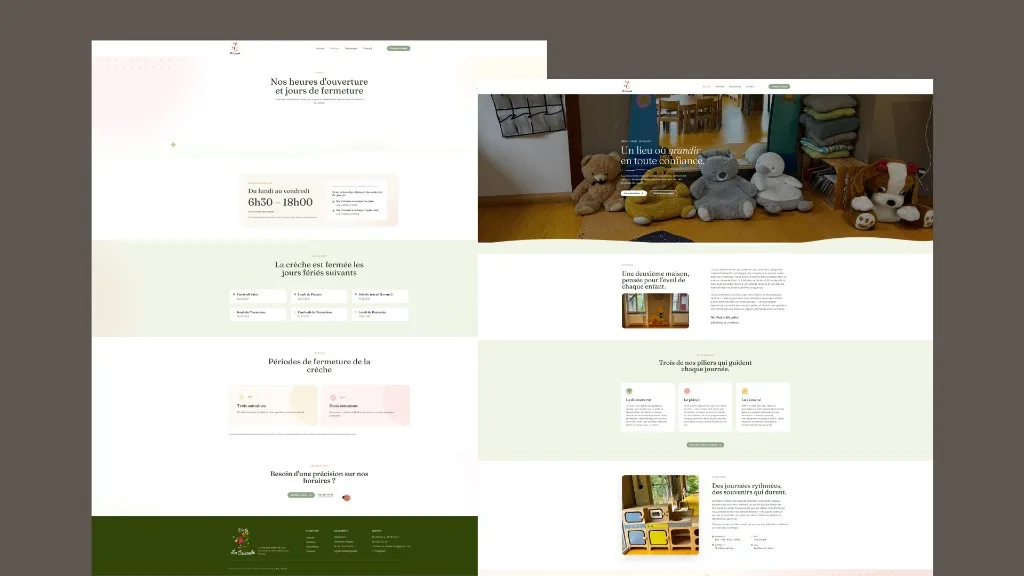Click the crèche logo in the homepage header
The width and height of the screenshot is (1024, 576).
[627, 86]
